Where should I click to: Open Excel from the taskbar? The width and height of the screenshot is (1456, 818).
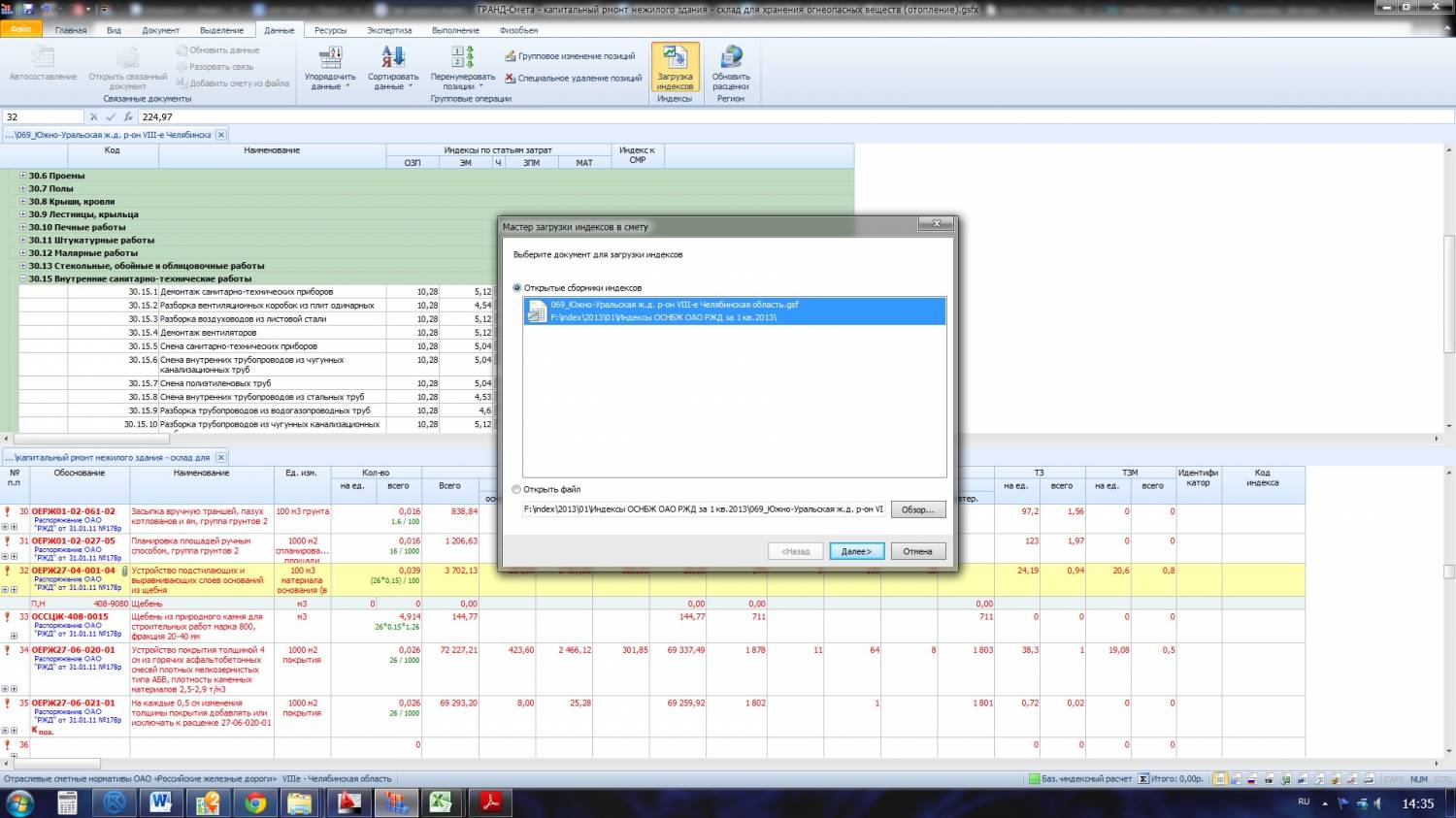tap(443, 802)
